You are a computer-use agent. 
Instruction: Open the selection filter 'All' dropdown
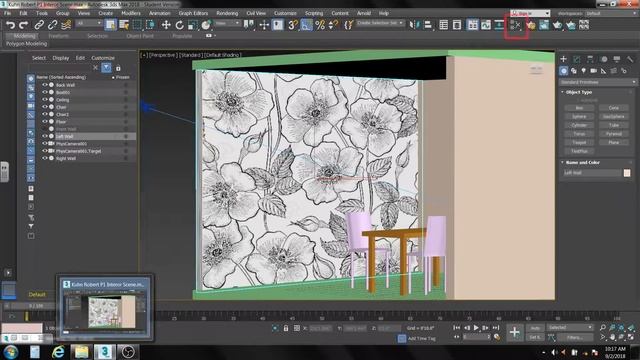89,24
